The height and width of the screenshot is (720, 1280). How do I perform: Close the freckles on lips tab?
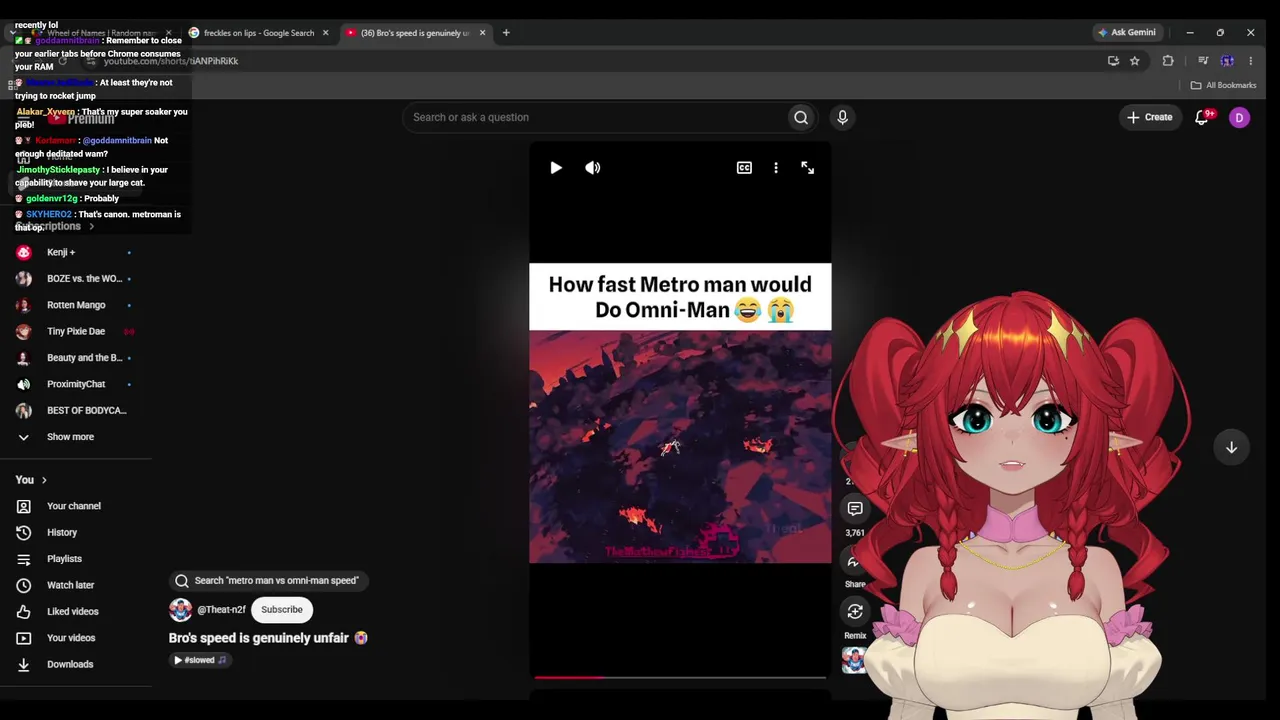point(325,33)
